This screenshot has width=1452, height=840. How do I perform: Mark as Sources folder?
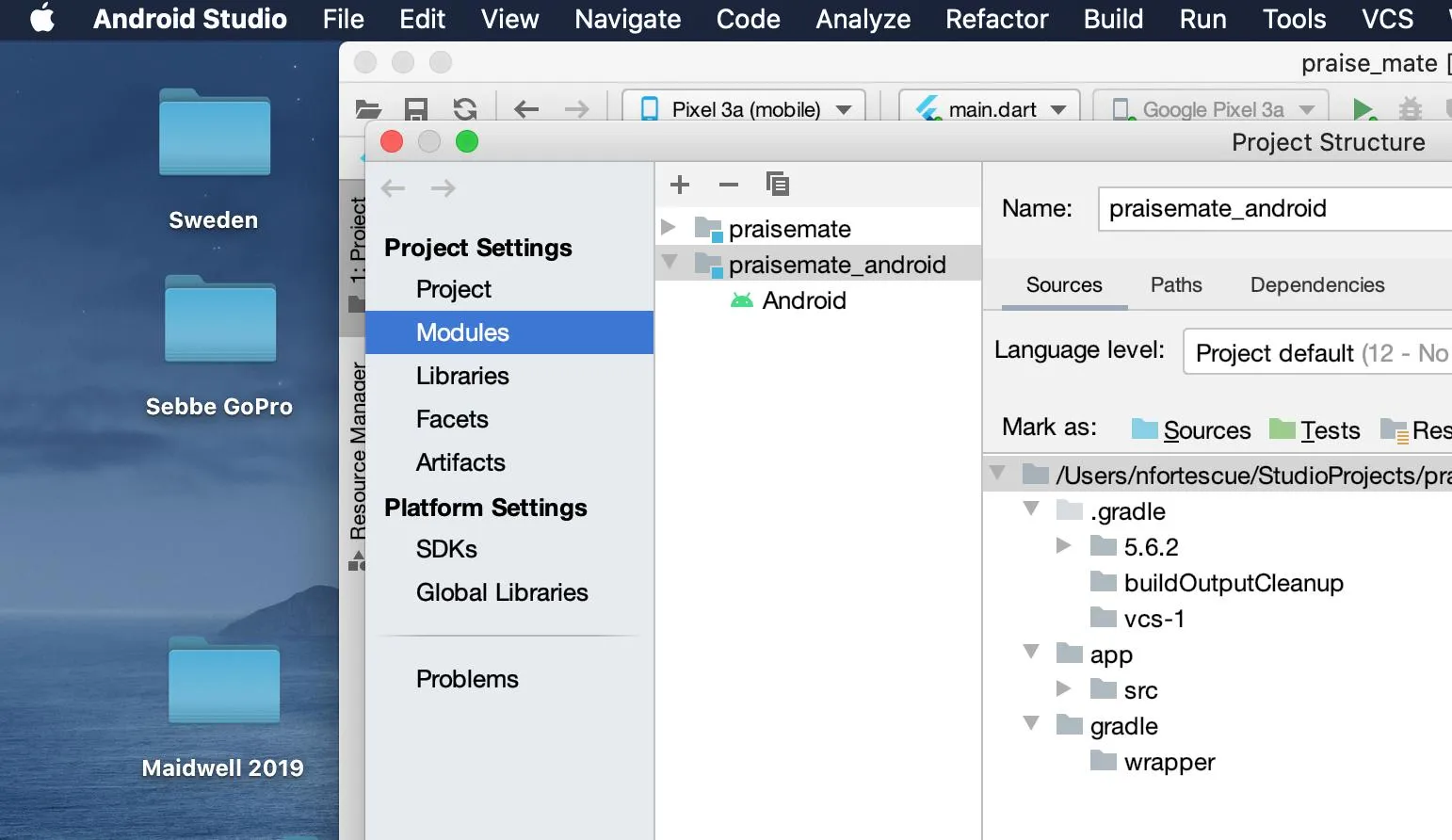[1191, 429]
